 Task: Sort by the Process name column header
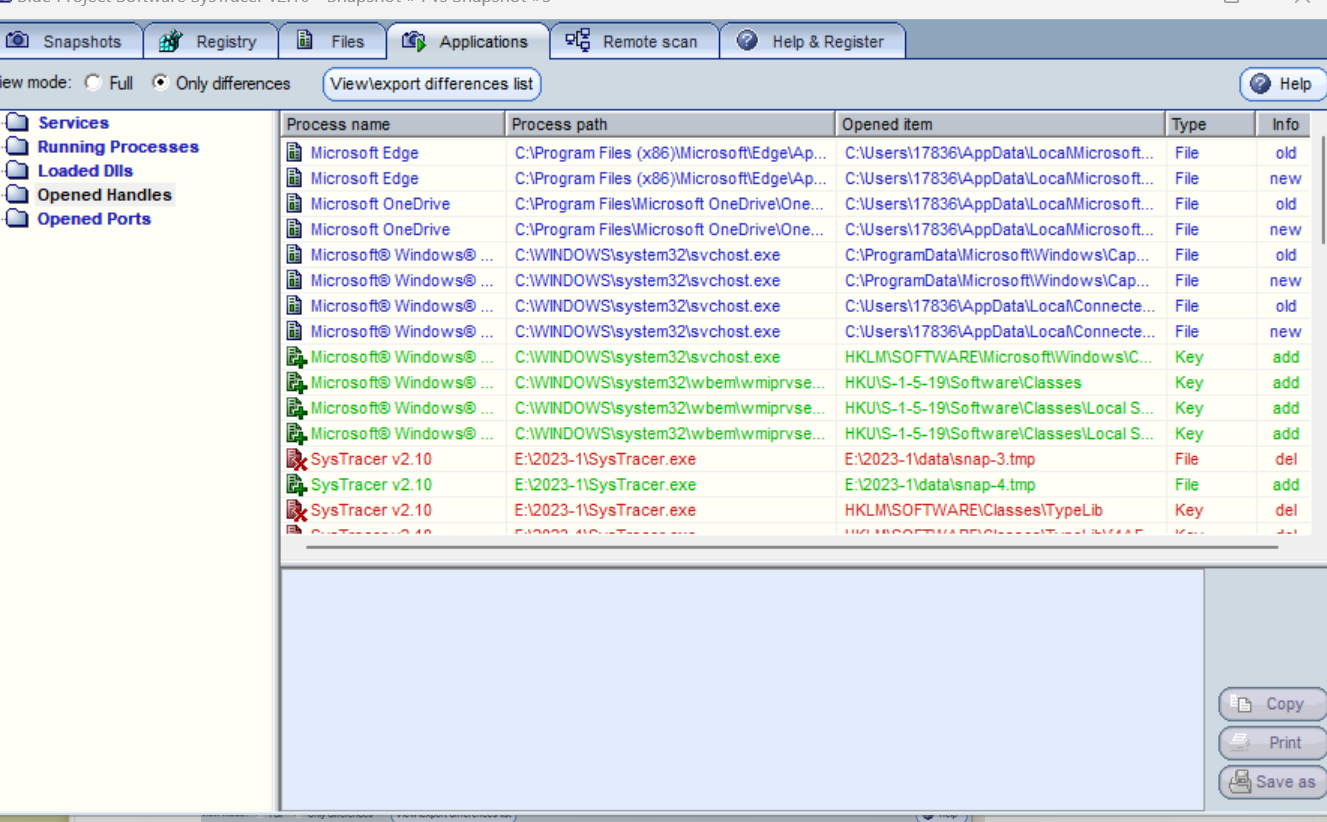tap(393, 124)
